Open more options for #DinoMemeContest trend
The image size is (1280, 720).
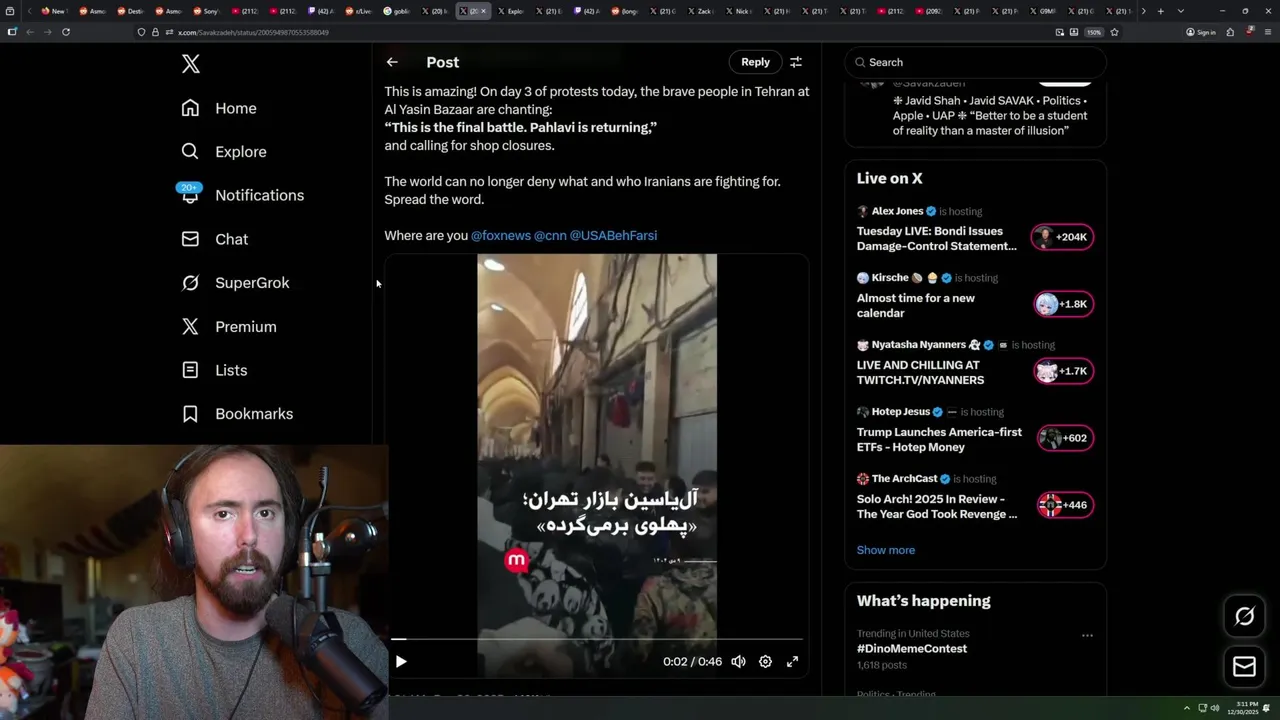pyautogui.click(x=1087, y=635)
